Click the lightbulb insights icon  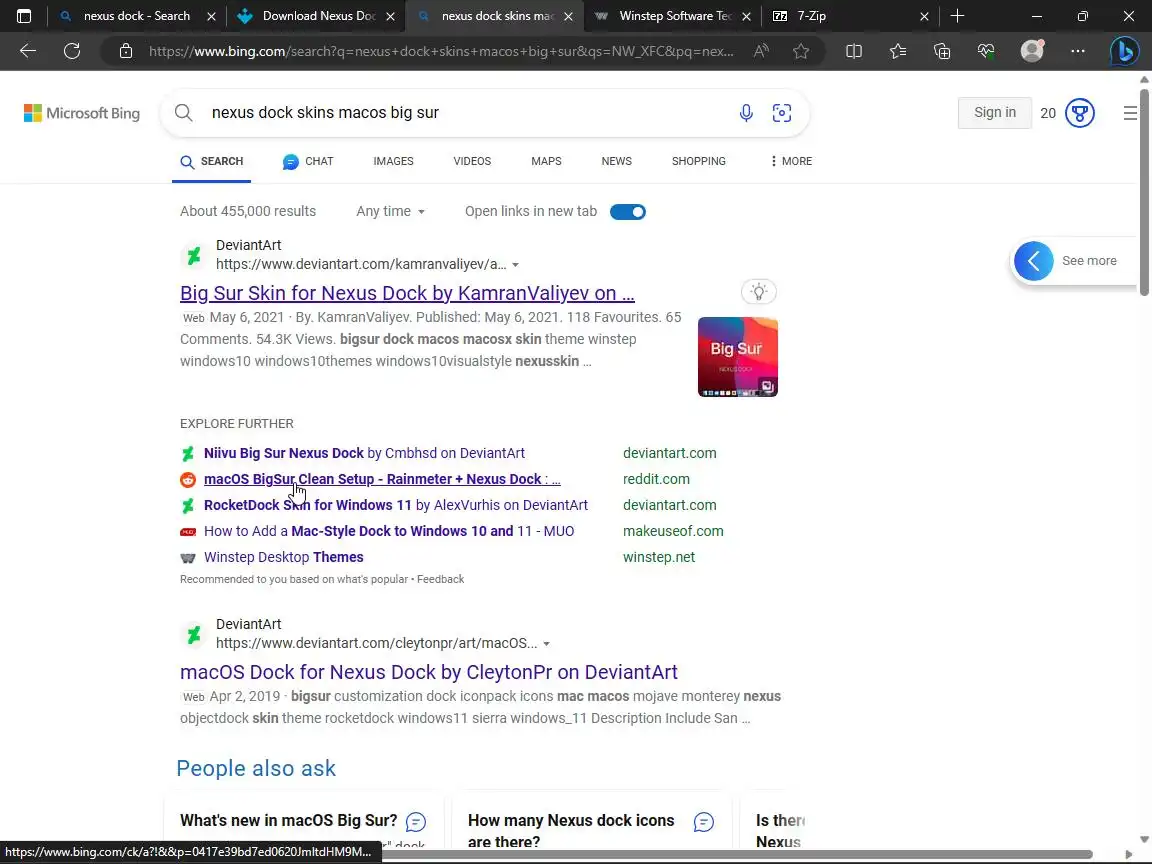pyautogui.click(x=759, y=292)
